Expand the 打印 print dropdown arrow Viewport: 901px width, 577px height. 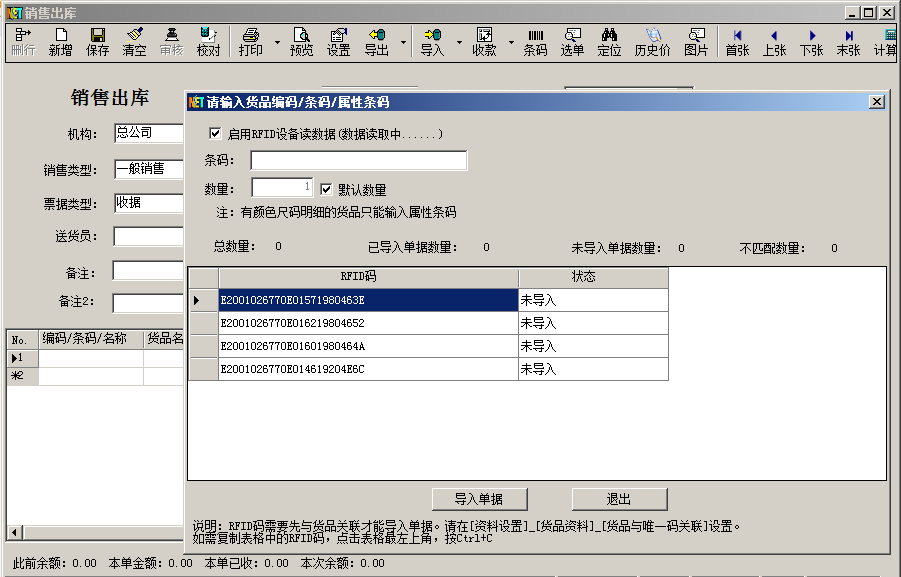277,42
